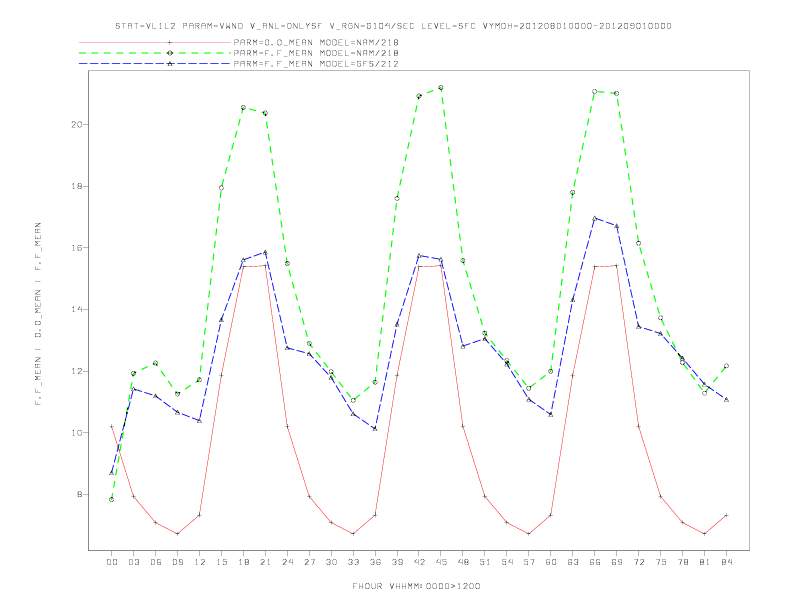Click the x-axis label FHOUR VHHMM:0000>1200

[x=416, y=586]
